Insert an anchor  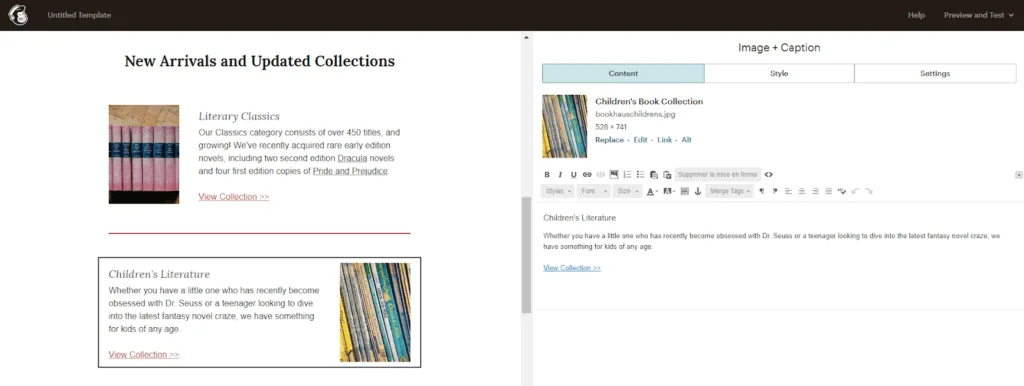pyautogui.click(x=697, y=191)
